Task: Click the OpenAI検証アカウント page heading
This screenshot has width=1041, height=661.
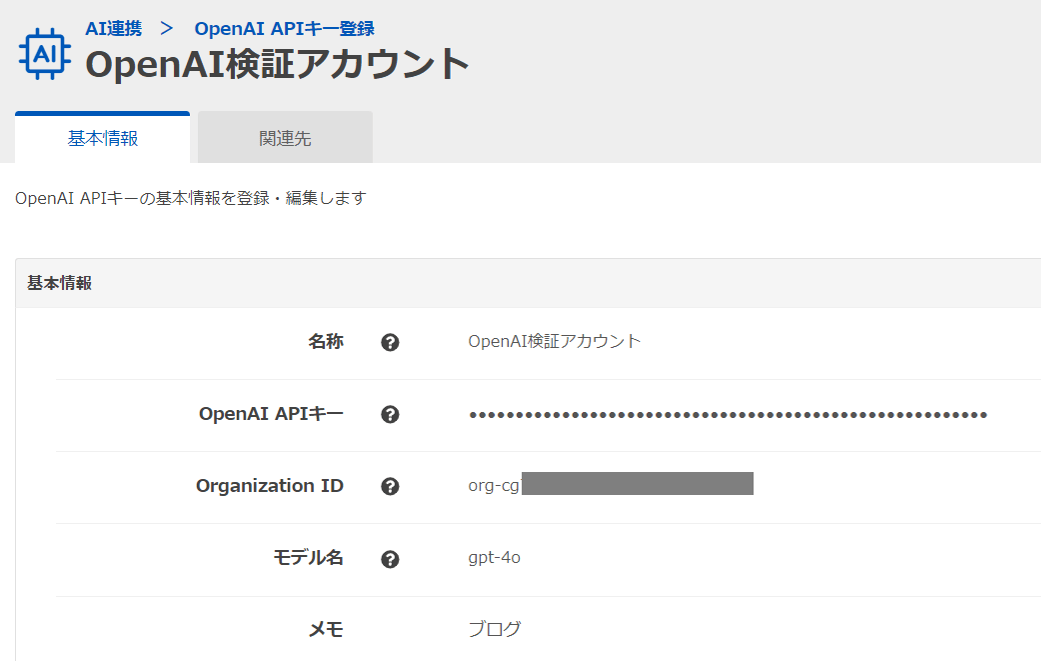Action: coord(278,64)
